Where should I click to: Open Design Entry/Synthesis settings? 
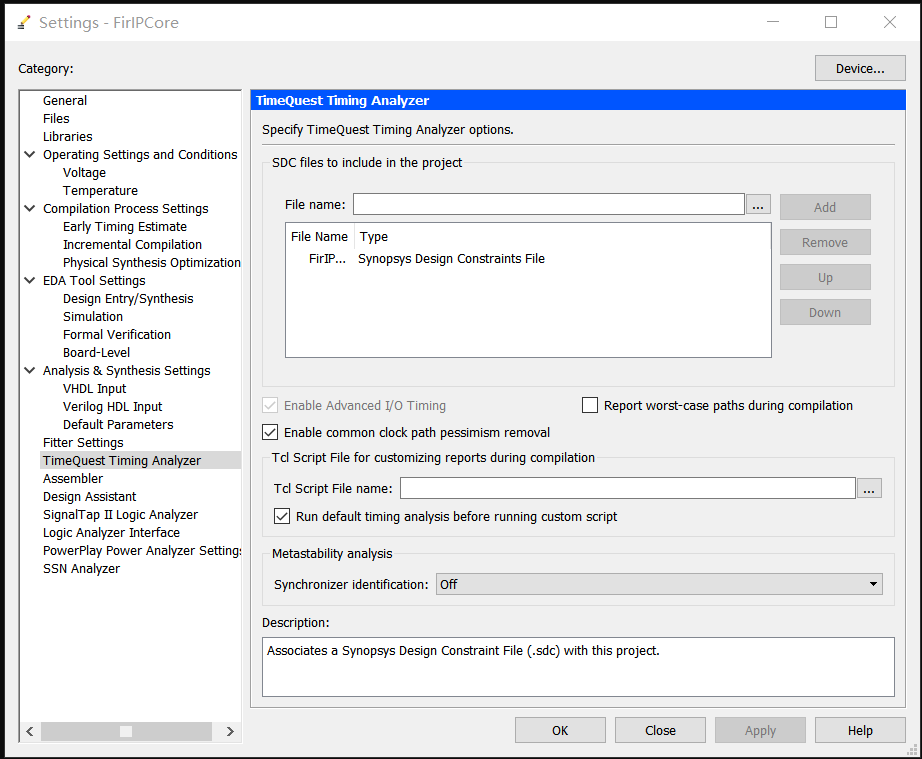click(x=128, y=299)
